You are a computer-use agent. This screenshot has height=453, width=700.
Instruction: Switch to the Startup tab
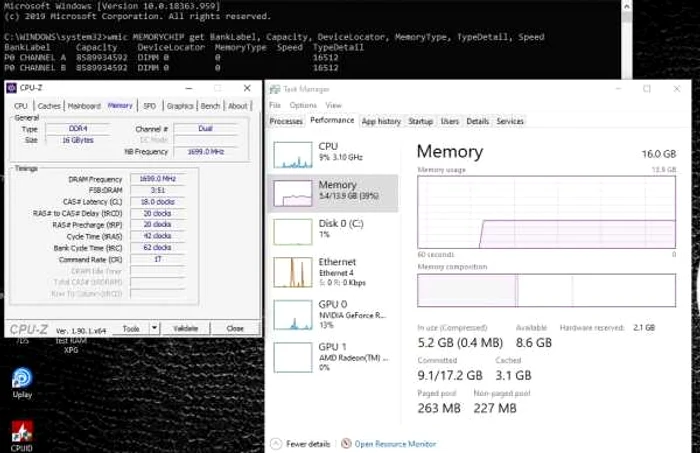tap(421, 121)
